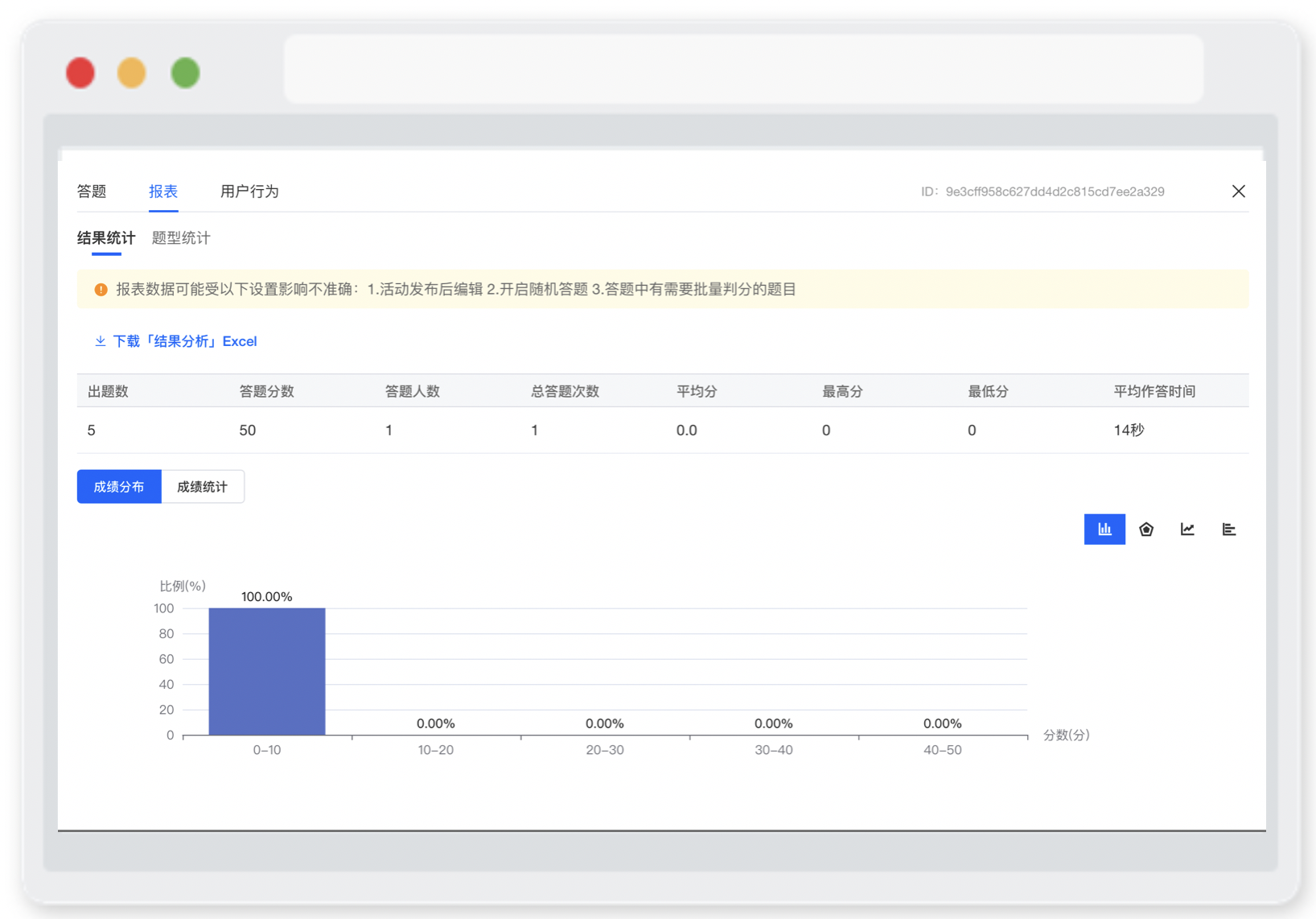Click the yellow warning notice text
This screenshot has height=919, width=1316.
[x=456, y=290]
